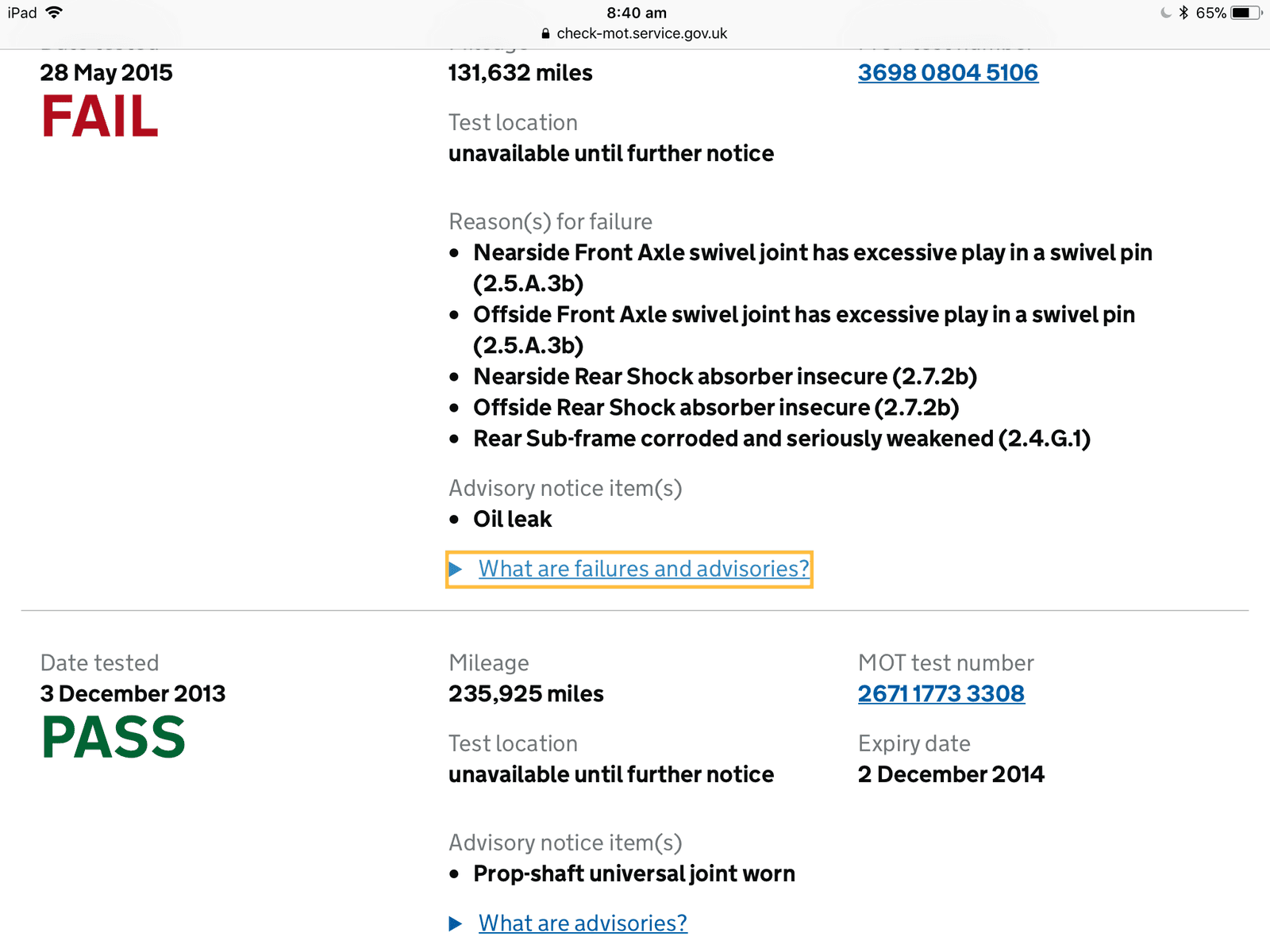Image resolution: width=1270 pixels, height=952 pixels.
Task: Tap the 8:40 am clock
Action: 637,13
